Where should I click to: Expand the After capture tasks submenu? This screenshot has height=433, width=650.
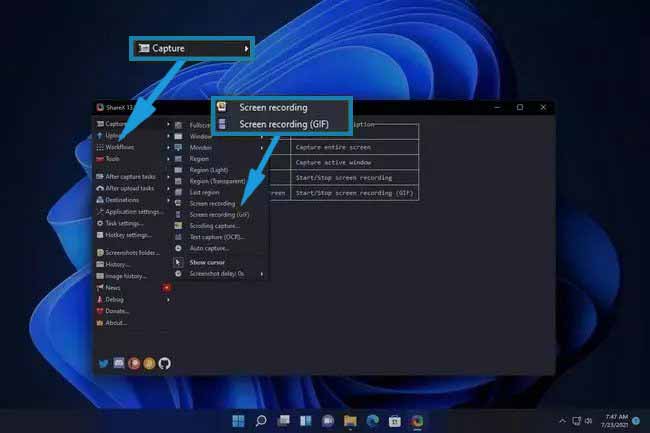[x=168, y=176]
